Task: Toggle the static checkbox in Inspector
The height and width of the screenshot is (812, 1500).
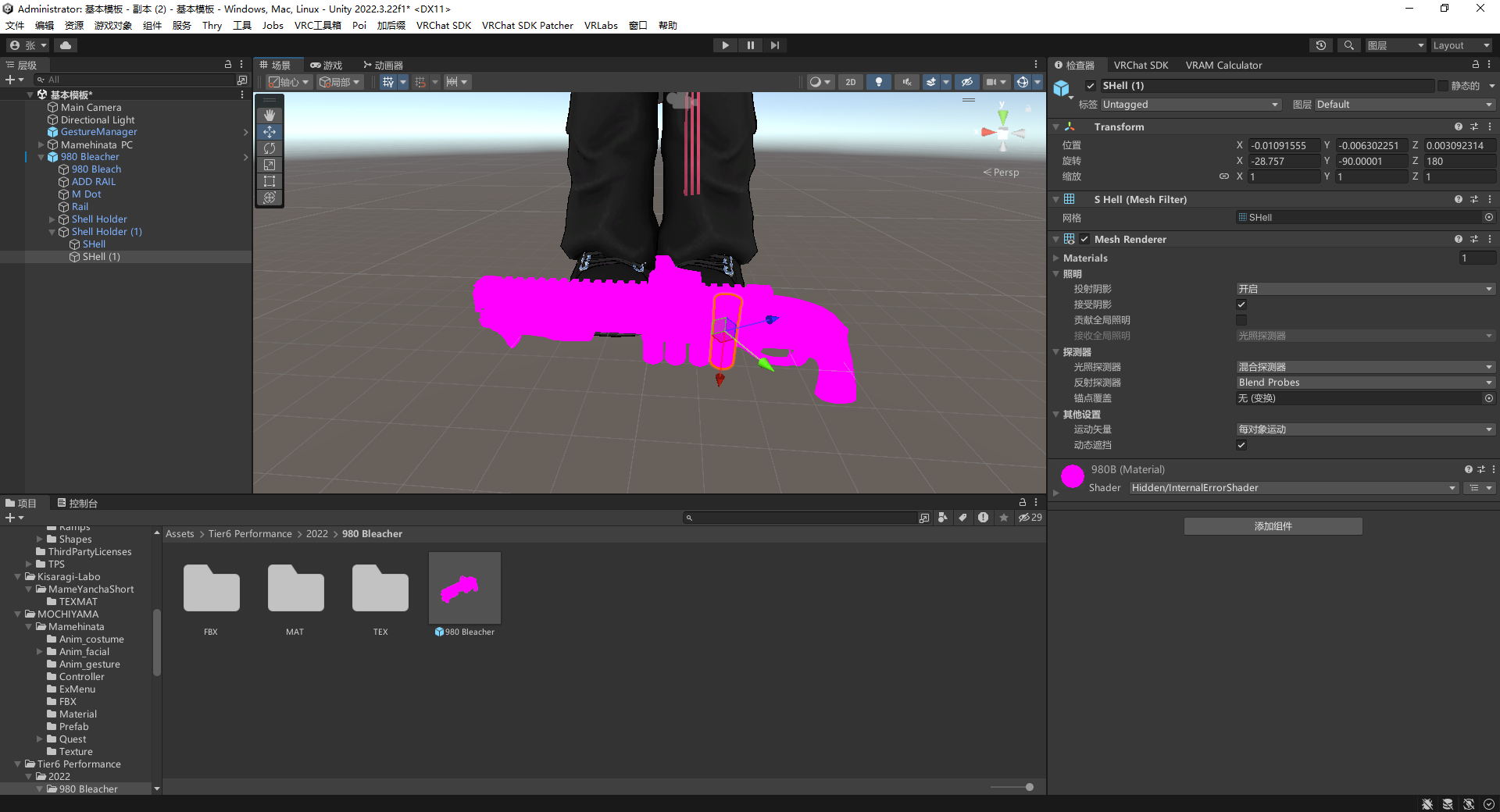Action: (1442, 86)
